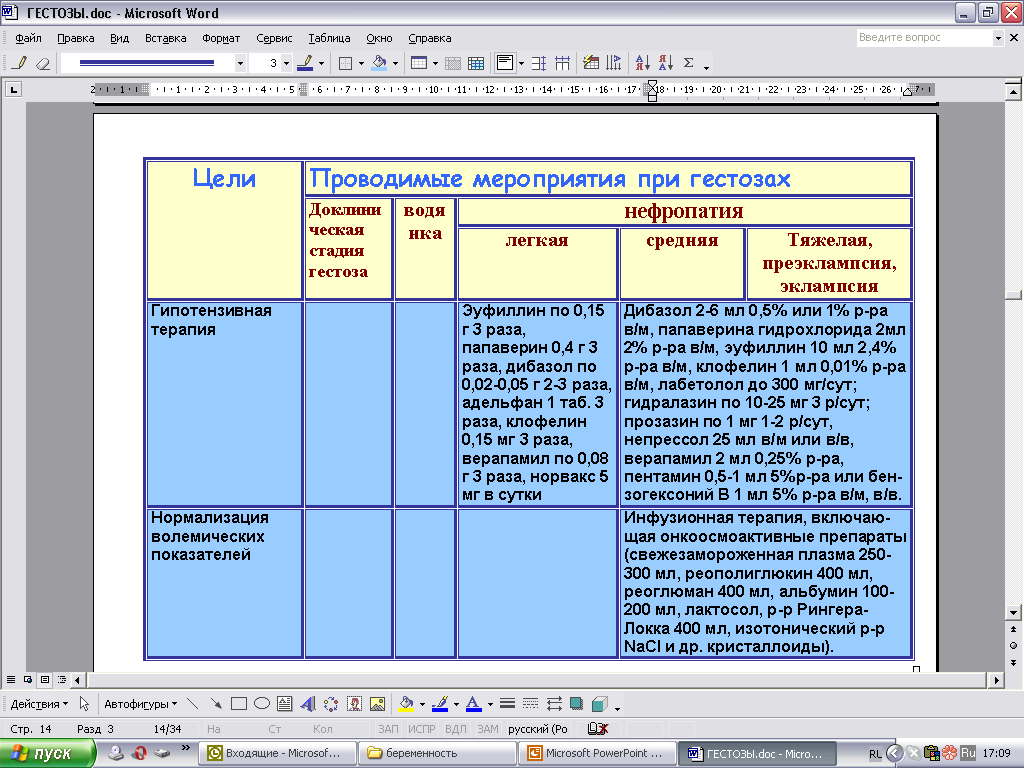Expand the Insert Table dropdown arrow

coord(435,63)
